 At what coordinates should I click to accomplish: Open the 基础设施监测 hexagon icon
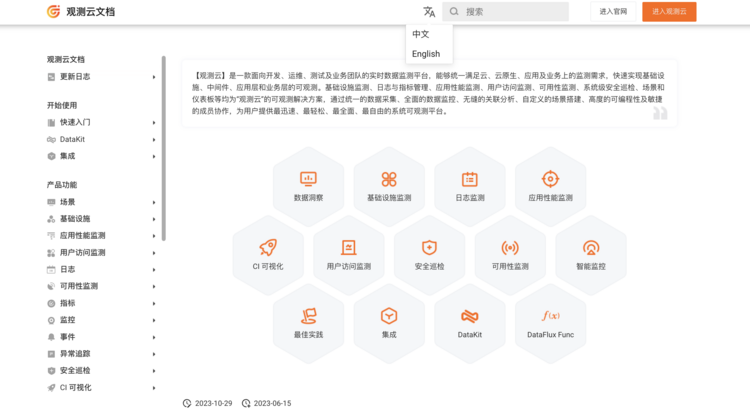pos(389,179)
